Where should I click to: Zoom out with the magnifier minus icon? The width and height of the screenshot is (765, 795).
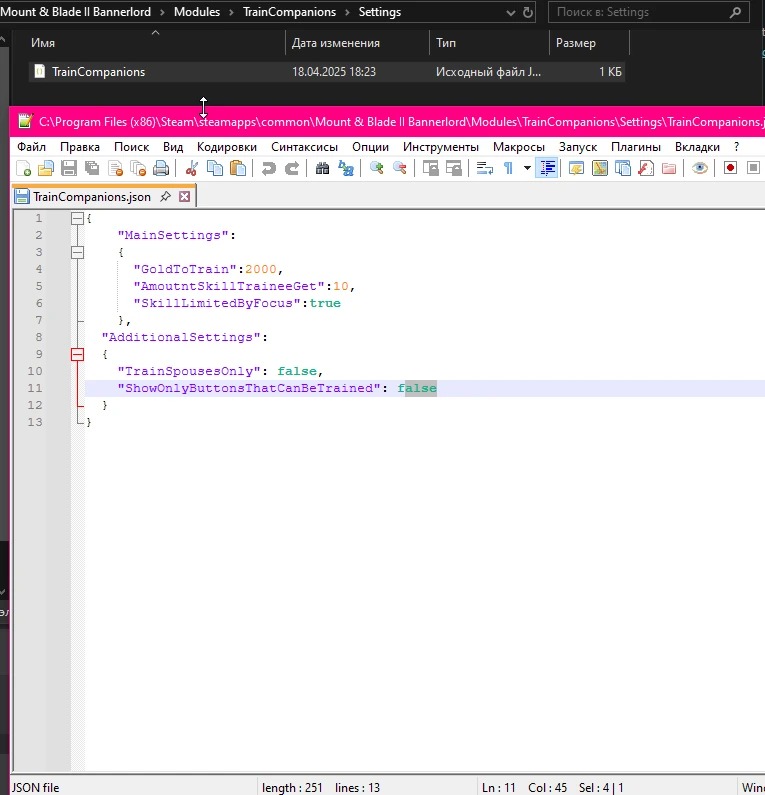tap(399, 168)
